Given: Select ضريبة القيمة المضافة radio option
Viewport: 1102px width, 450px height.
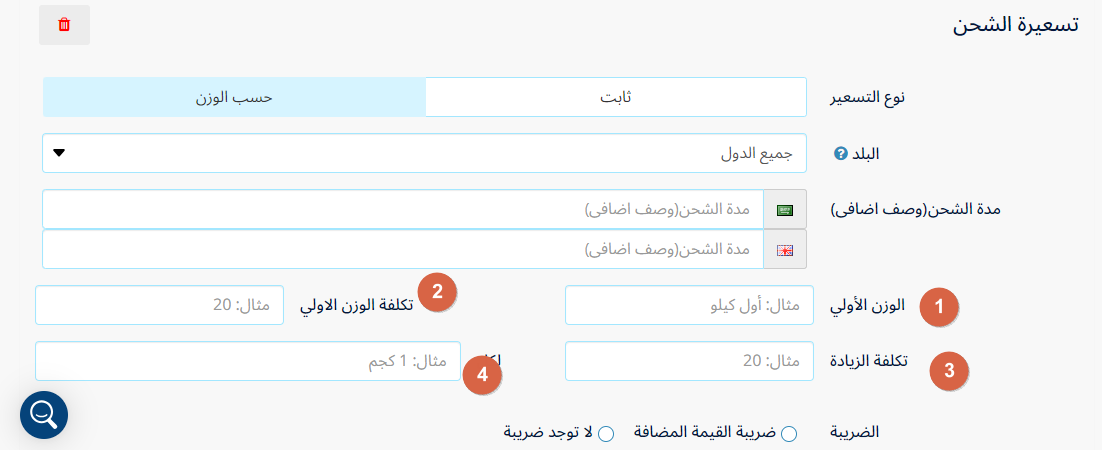Looking at the screenshot, I should (x=789, y=434).
